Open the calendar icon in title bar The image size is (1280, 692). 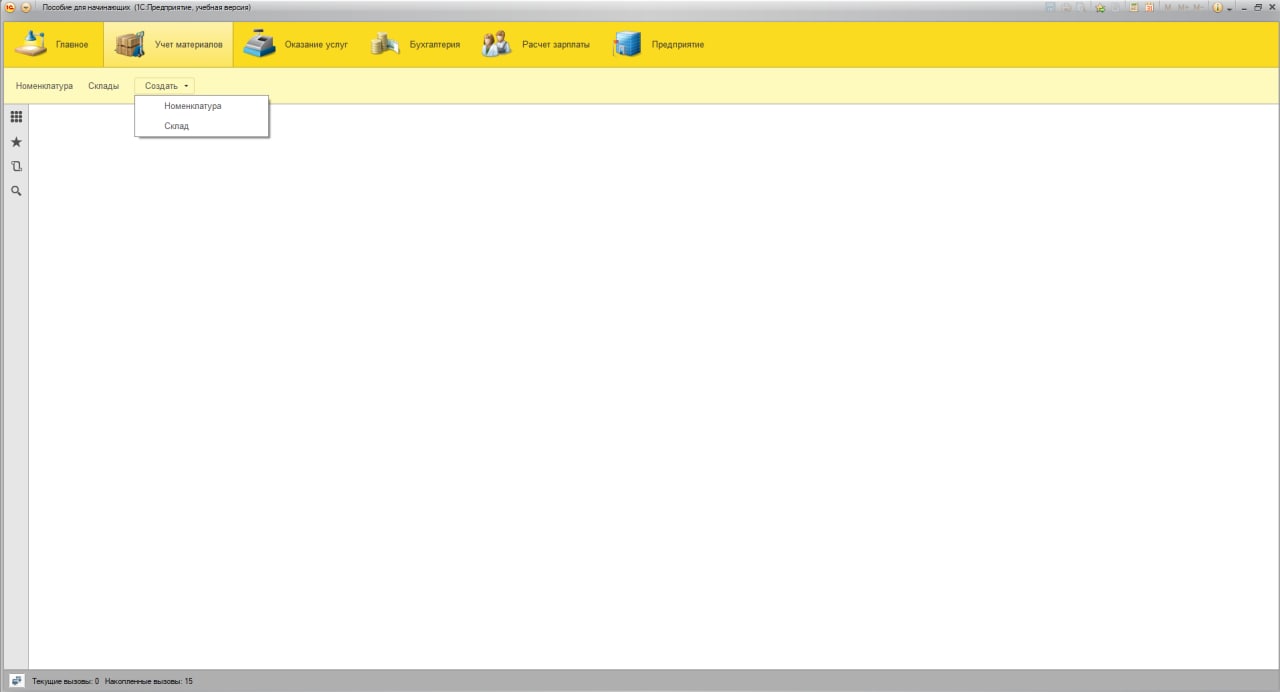pyautogui.click(x=1150, y=7)
